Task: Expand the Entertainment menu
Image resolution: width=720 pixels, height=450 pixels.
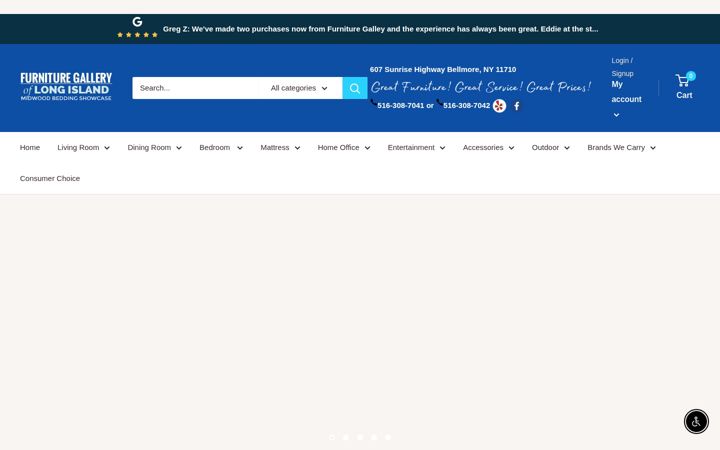Action: click(x=416, y=147)
